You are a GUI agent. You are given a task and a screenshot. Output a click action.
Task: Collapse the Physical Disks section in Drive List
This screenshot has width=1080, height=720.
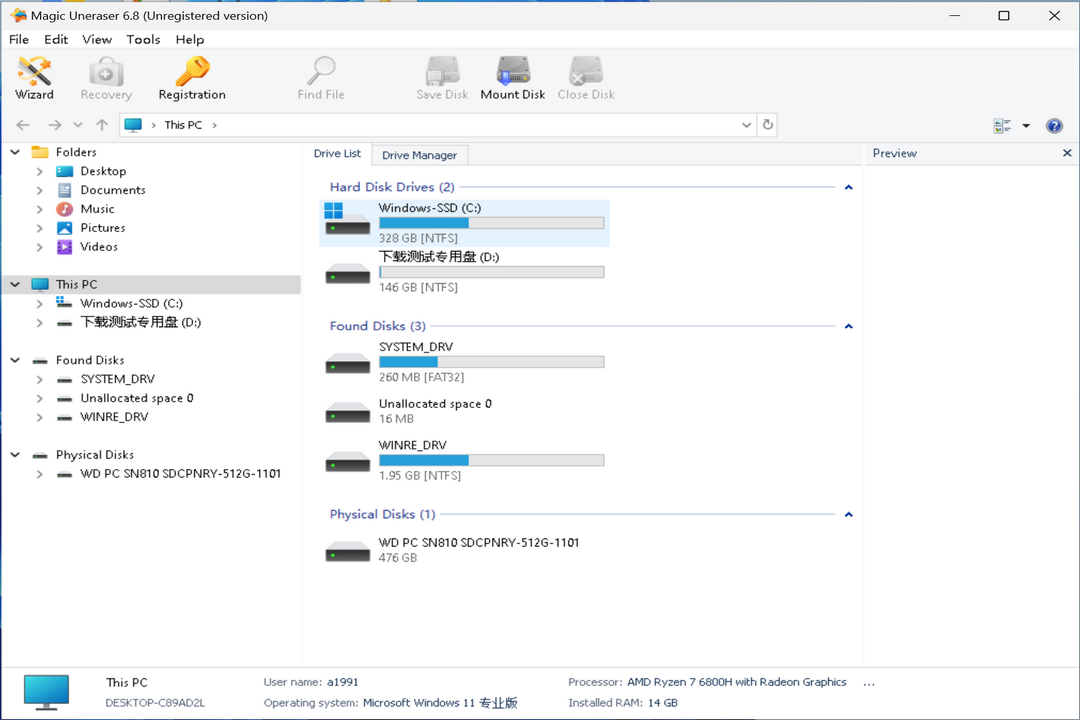point(849,515)
